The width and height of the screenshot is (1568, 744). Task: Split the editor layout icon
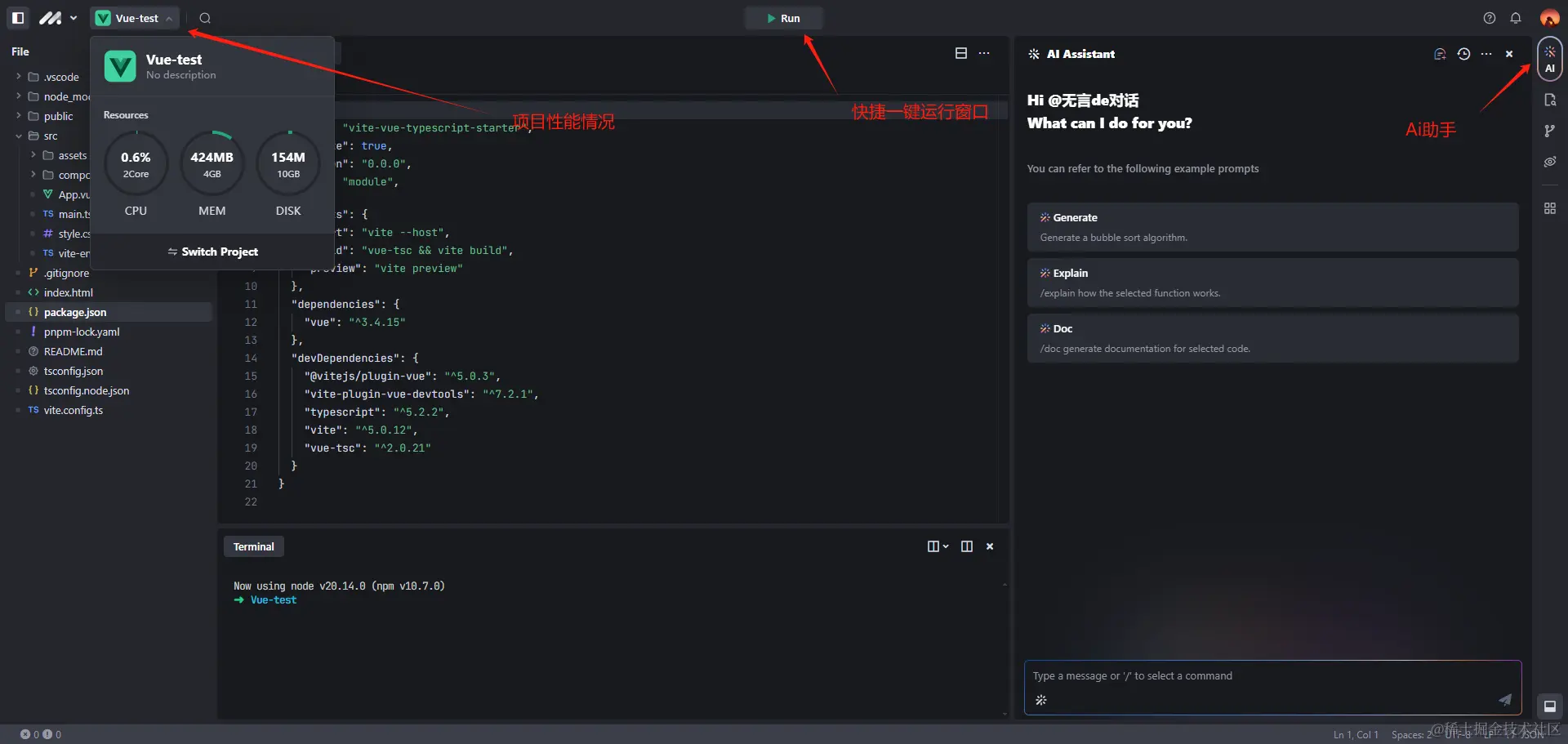(961, 53)
